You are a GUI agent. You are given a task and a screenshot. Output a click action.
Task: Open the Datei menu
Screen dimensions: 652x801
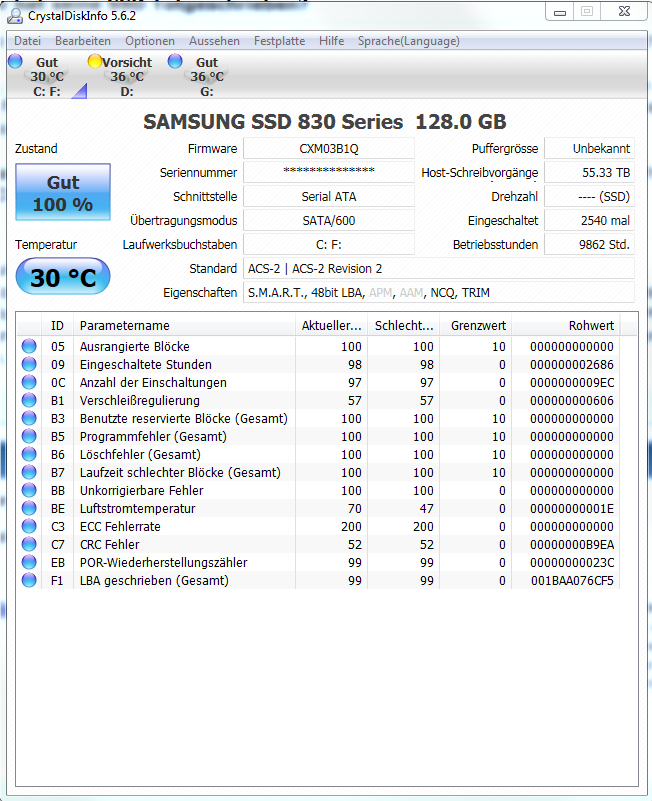point(27,41)
